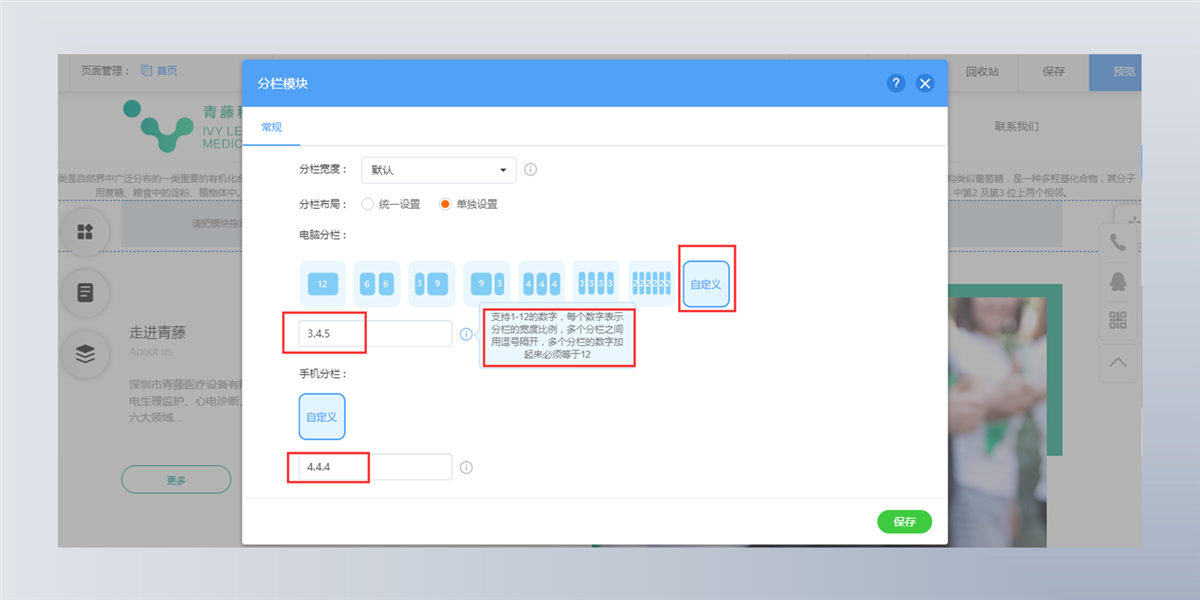Image resolution: width=1200 pixels, height=600 pixels.
Task: Select the single 12-column layout icon
Action: click(322, 284)
